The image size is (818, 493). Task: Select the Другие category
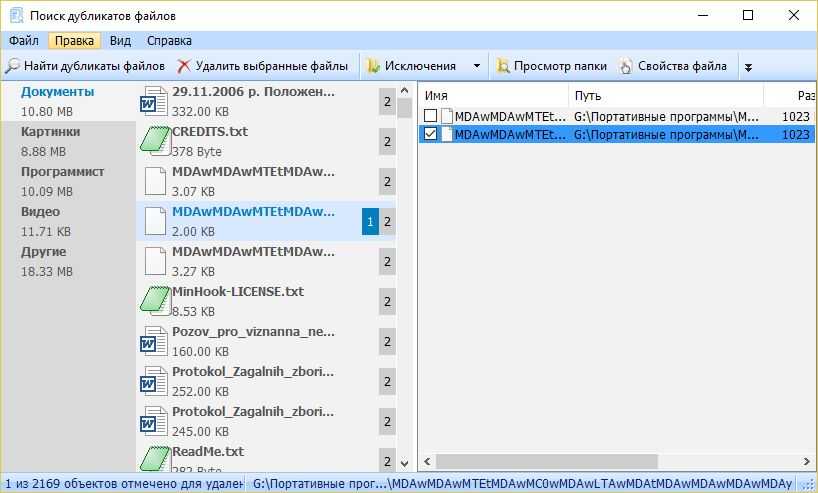68,261
